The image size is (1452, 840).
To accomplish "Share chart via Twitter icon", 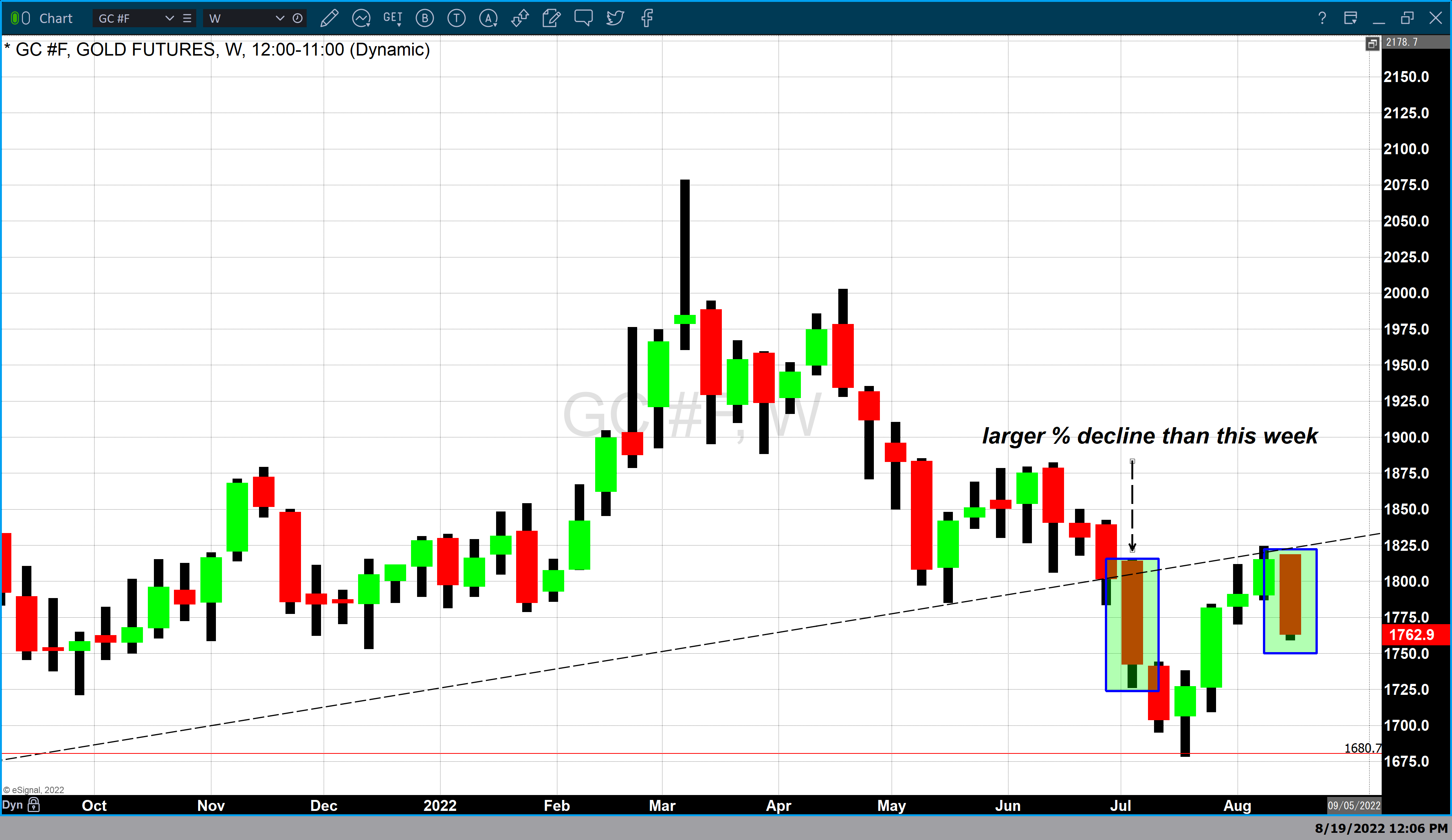I will 615,19.
